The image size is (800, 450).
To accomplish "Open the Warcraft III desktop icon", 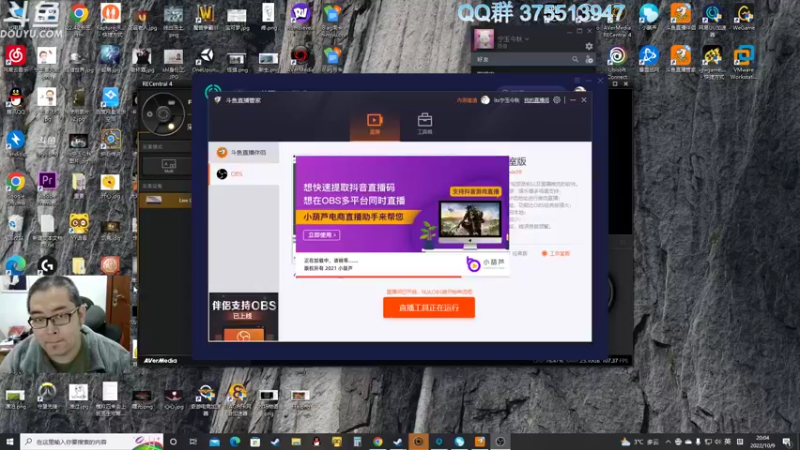I will coord(205,18).
